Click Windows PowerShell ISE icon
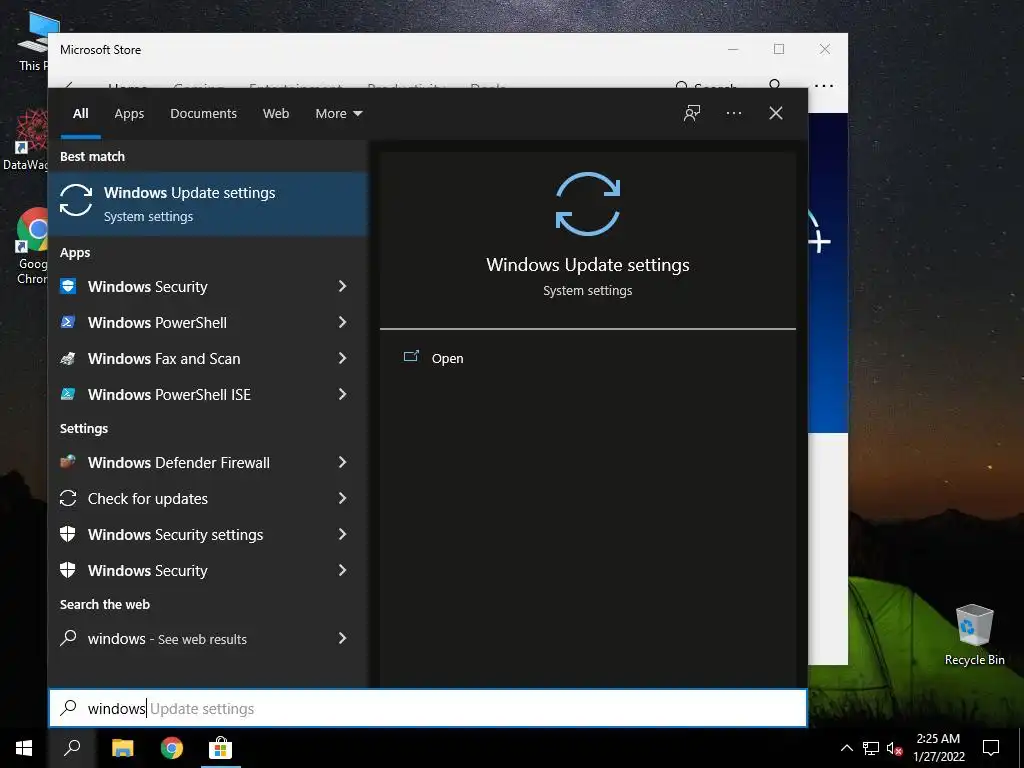 [68, 394]
